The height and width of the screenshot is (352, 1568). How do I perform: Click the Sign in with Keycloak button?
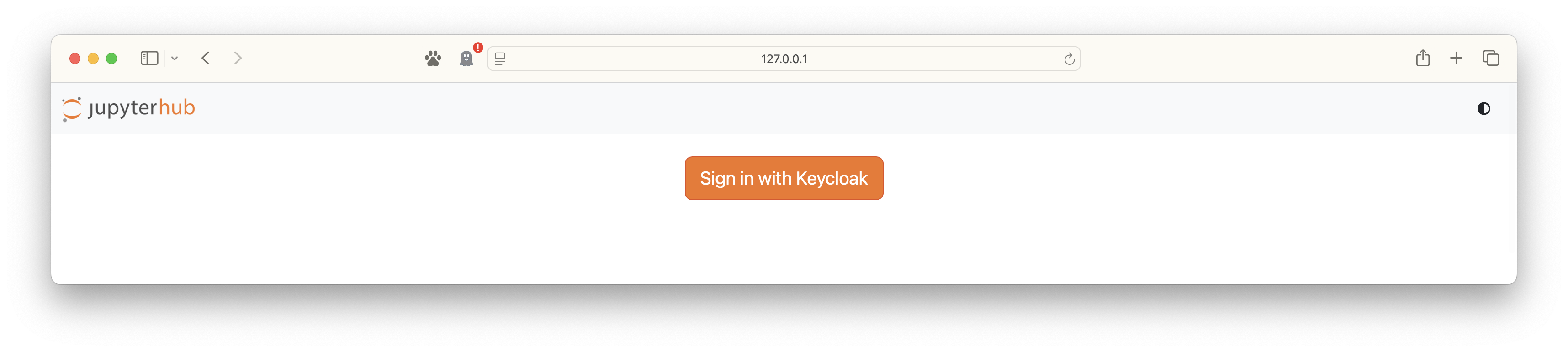[784, 178]
